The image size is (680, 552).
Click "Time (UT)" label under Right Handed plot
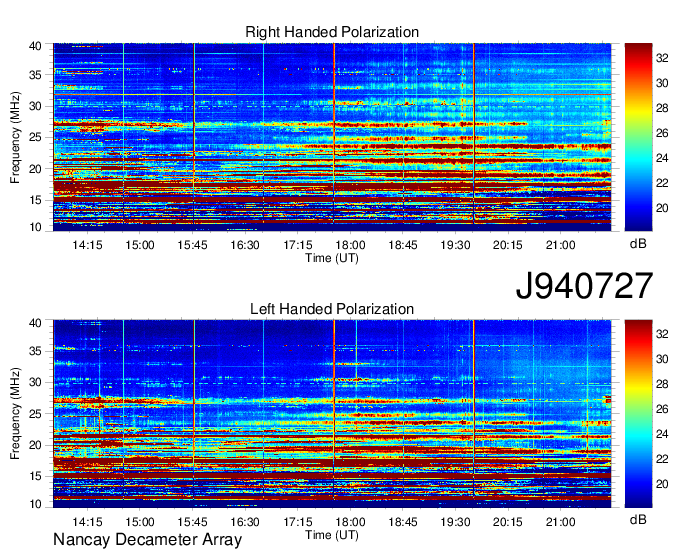tap(332, 258)
